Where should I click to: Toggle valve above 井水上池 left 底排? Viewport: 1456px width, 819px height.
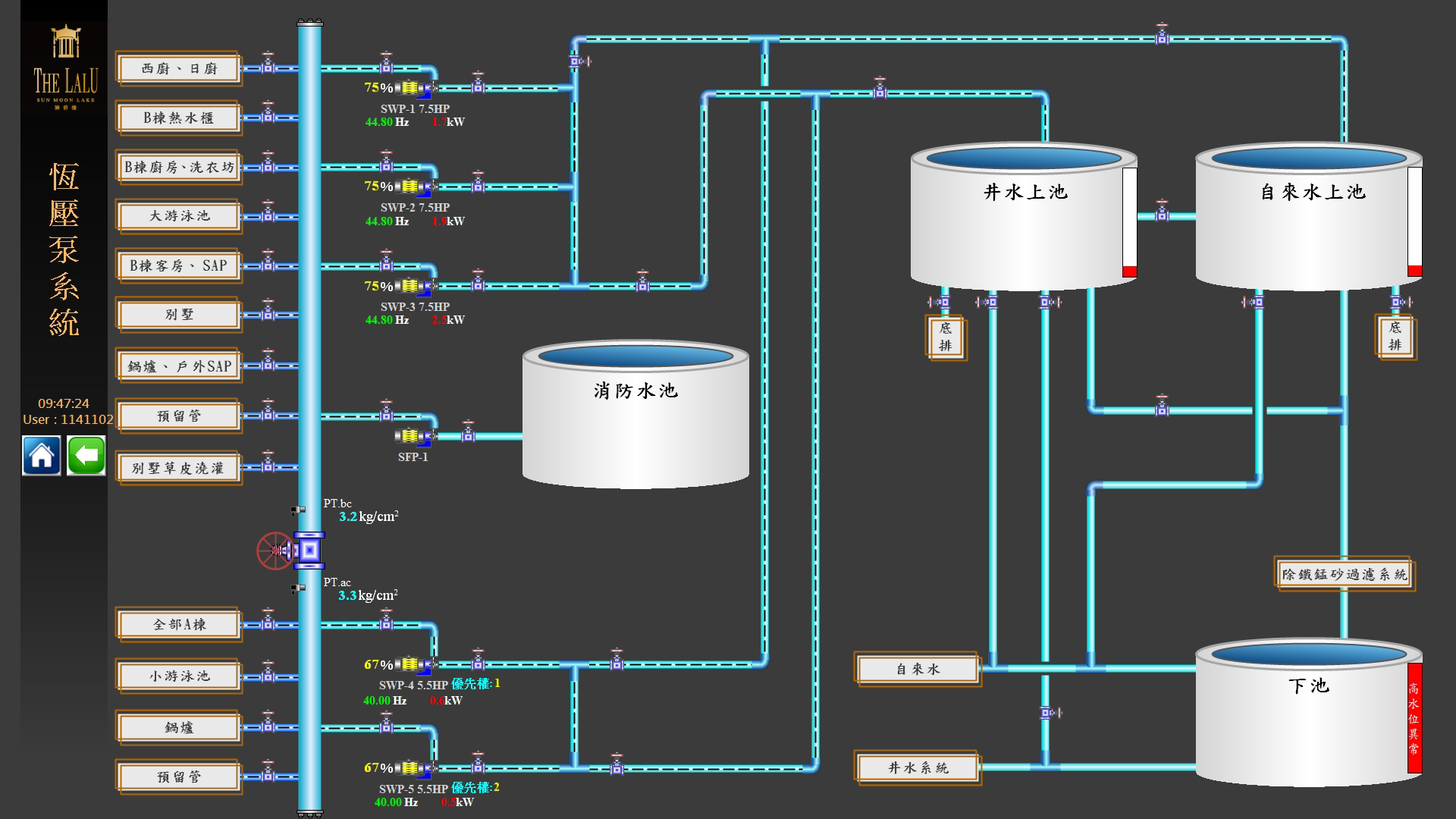coord(943,303)
